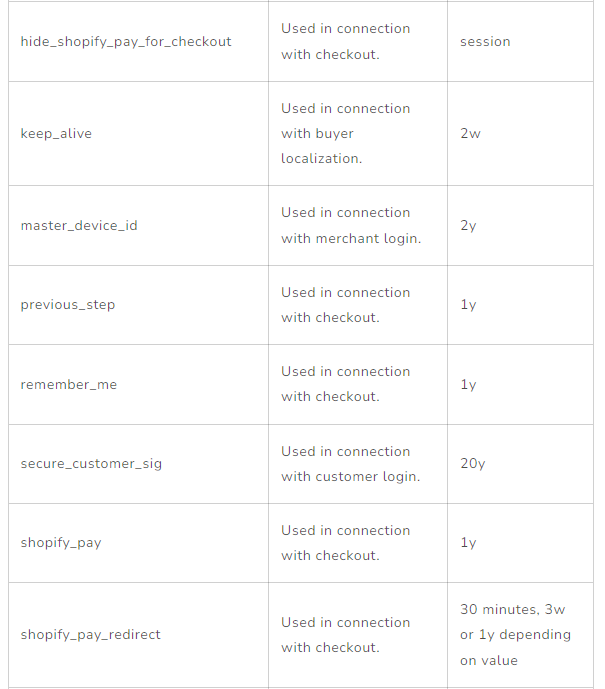The width and height of the screenshot is (605, 689).
Task: Click the "30 minutes, 3w or 1y" duration text
Action: tap(515, 635)
